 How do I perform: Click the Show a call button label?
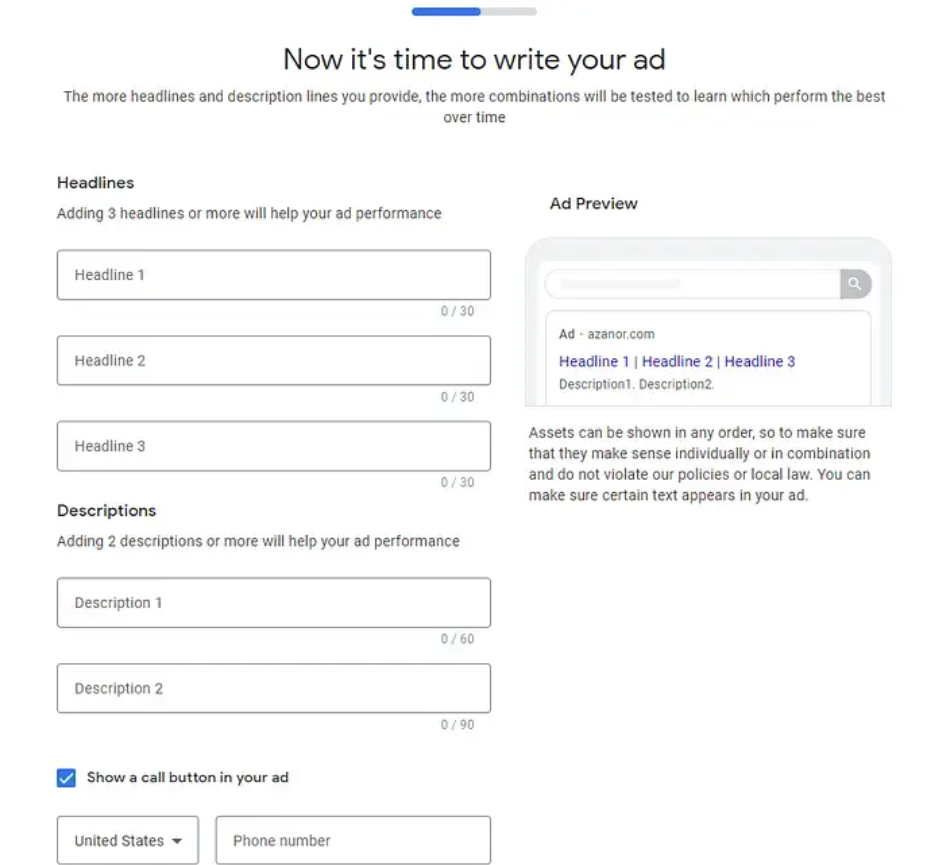pos(188,778)
